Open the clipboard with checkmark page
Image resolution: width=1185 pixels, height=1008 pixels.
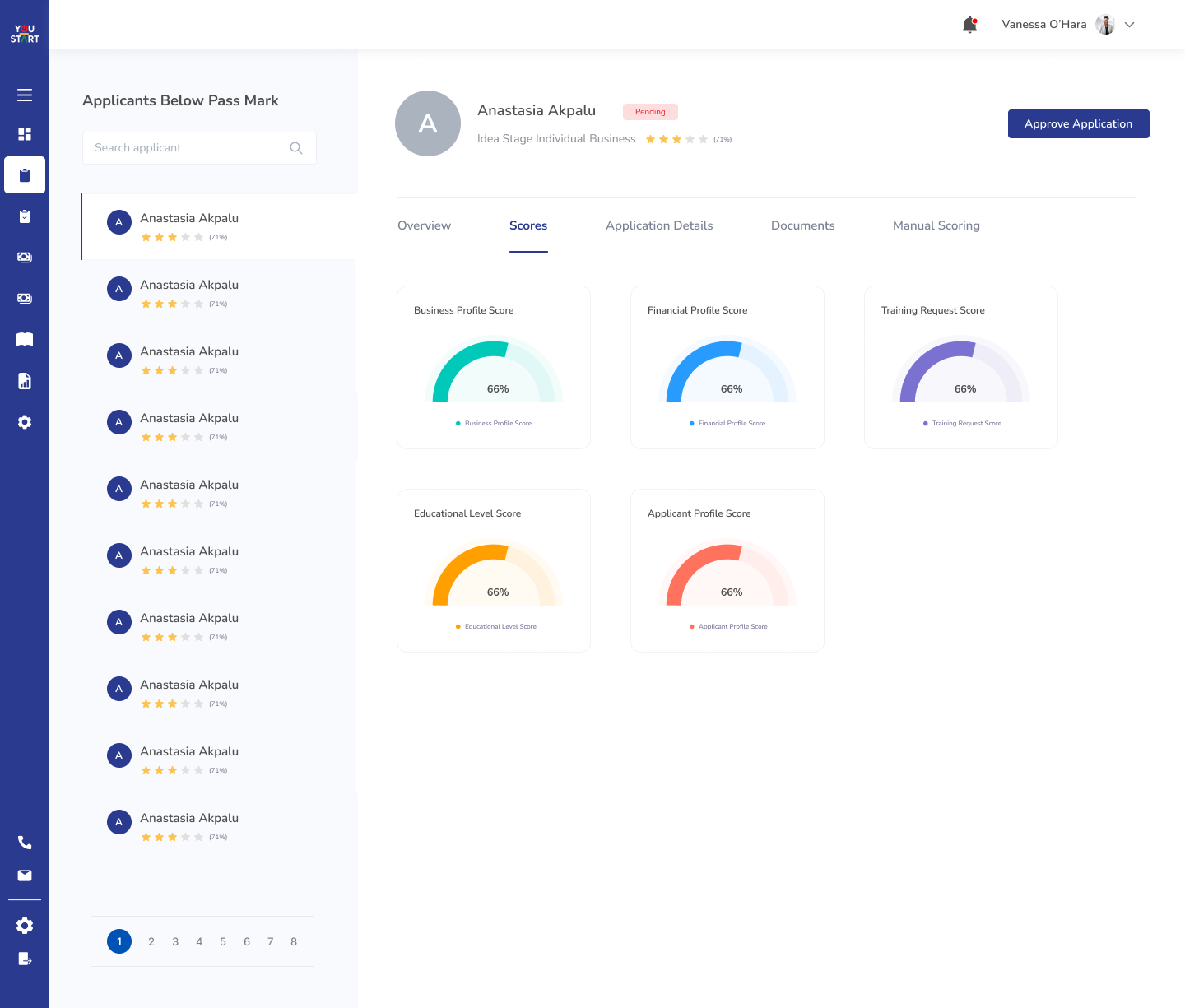coord(25,216)
